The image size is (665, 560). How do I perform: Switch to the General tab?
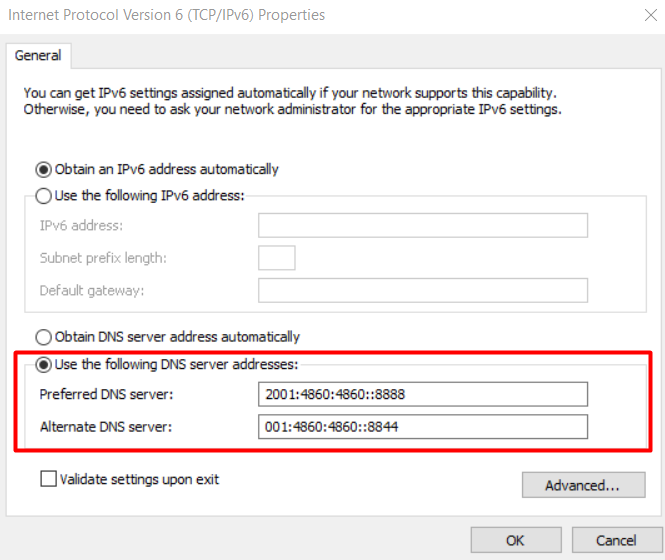(x=38, y=56)
